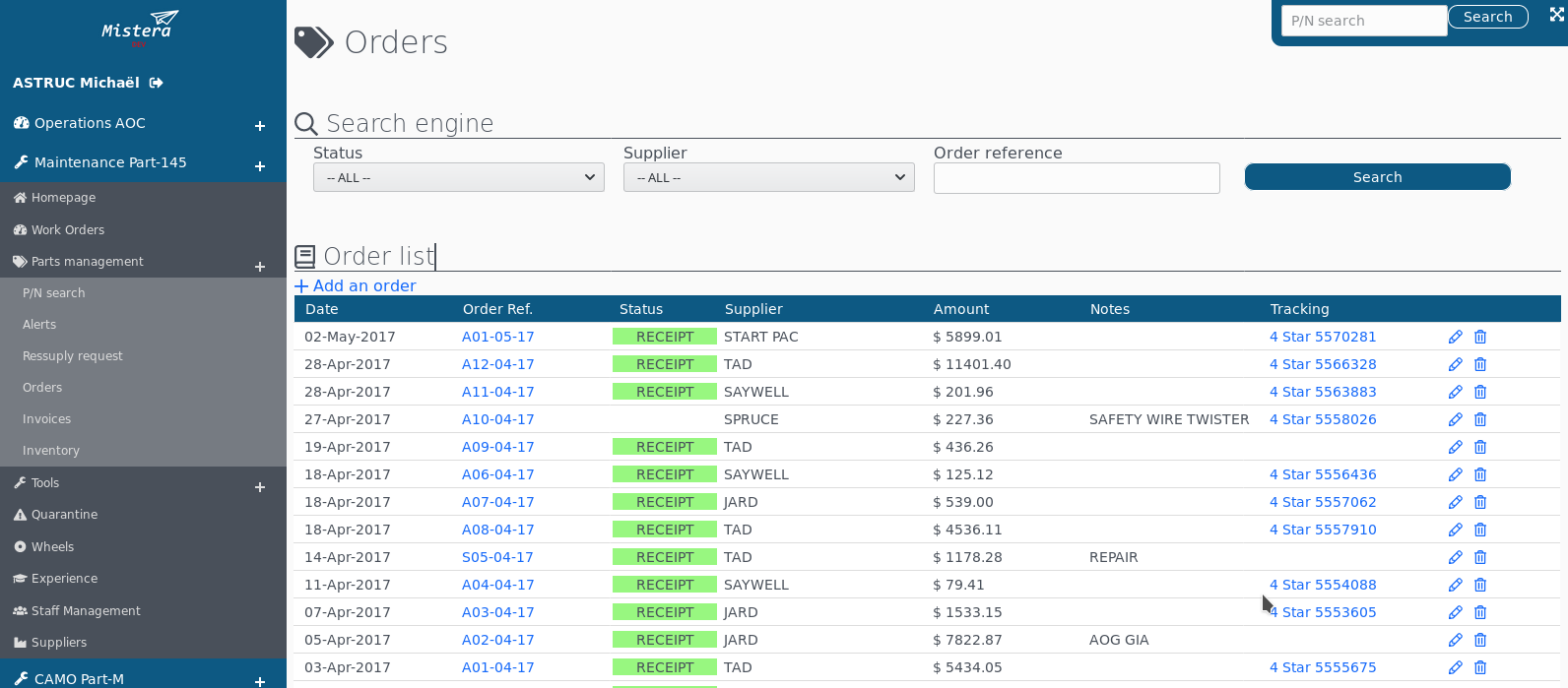Click date 19-Apr-2017 cell
1568x688 pixels.
[348, 447]
